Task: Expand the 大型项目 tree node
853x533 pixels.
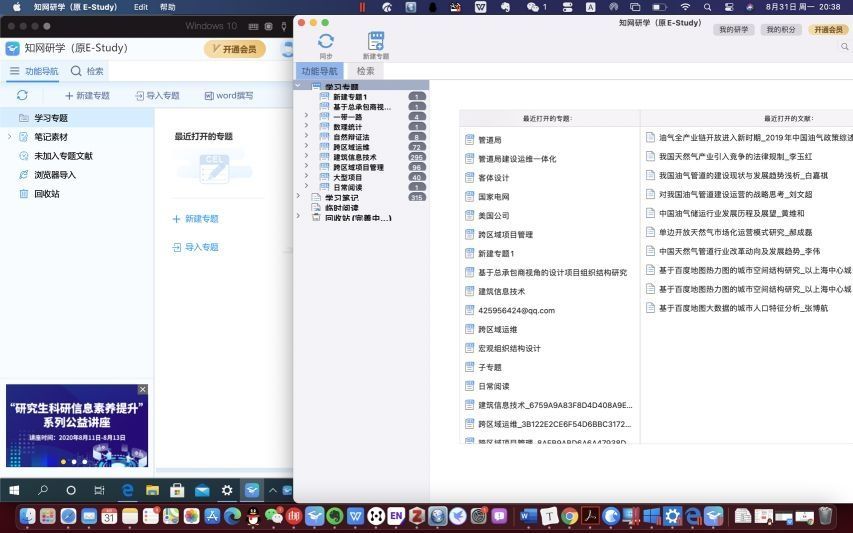Action: coord(306,176)
